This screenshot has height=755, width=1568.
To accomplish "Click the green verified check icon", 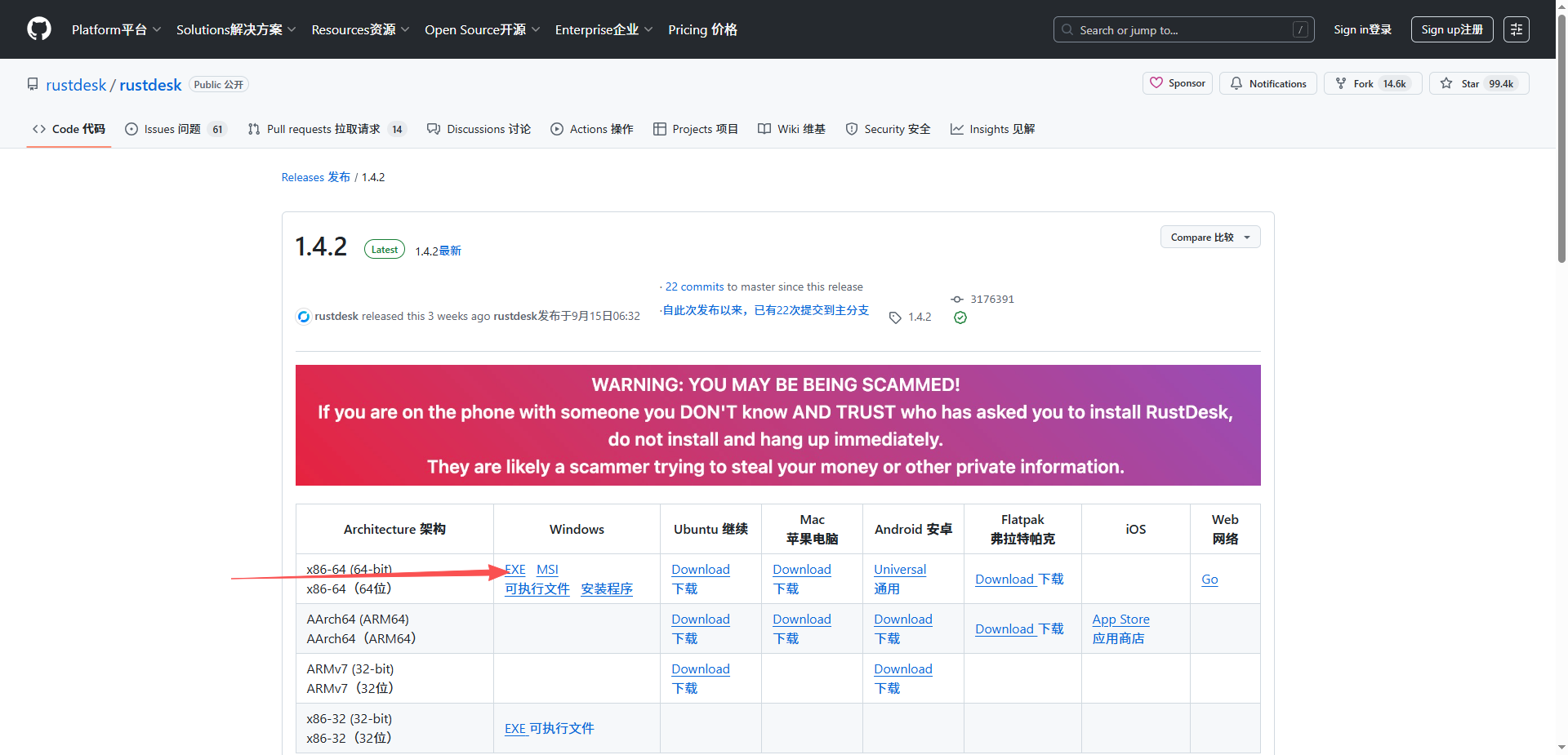I will 960,318.
